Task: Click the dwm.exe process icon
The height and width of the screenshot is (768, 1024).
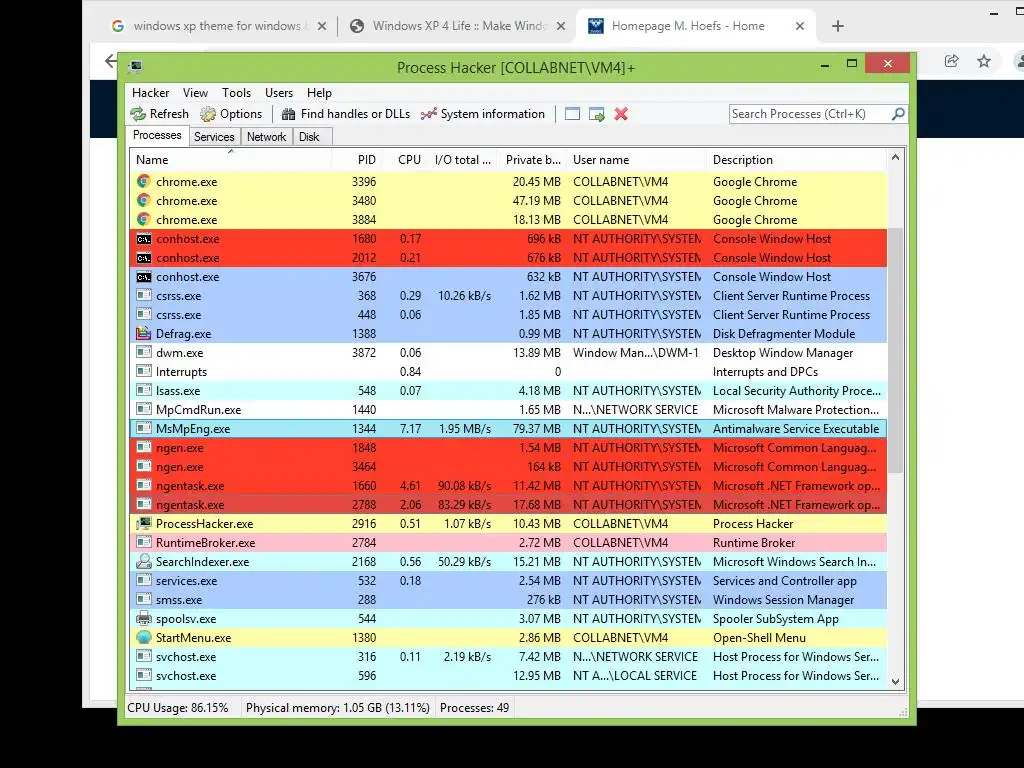Action: (x=144, y=353)
